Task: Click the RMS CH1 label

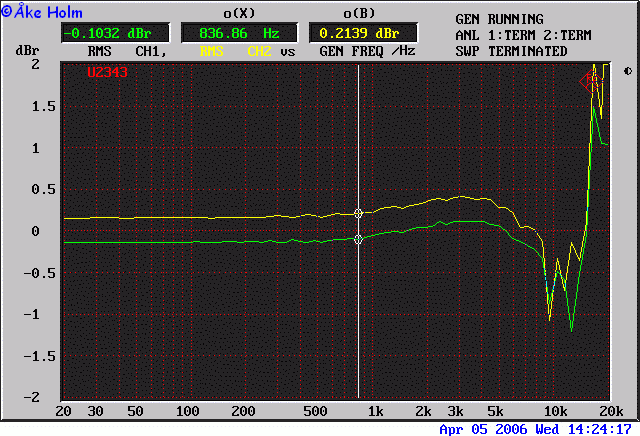Action: (127, 51)
